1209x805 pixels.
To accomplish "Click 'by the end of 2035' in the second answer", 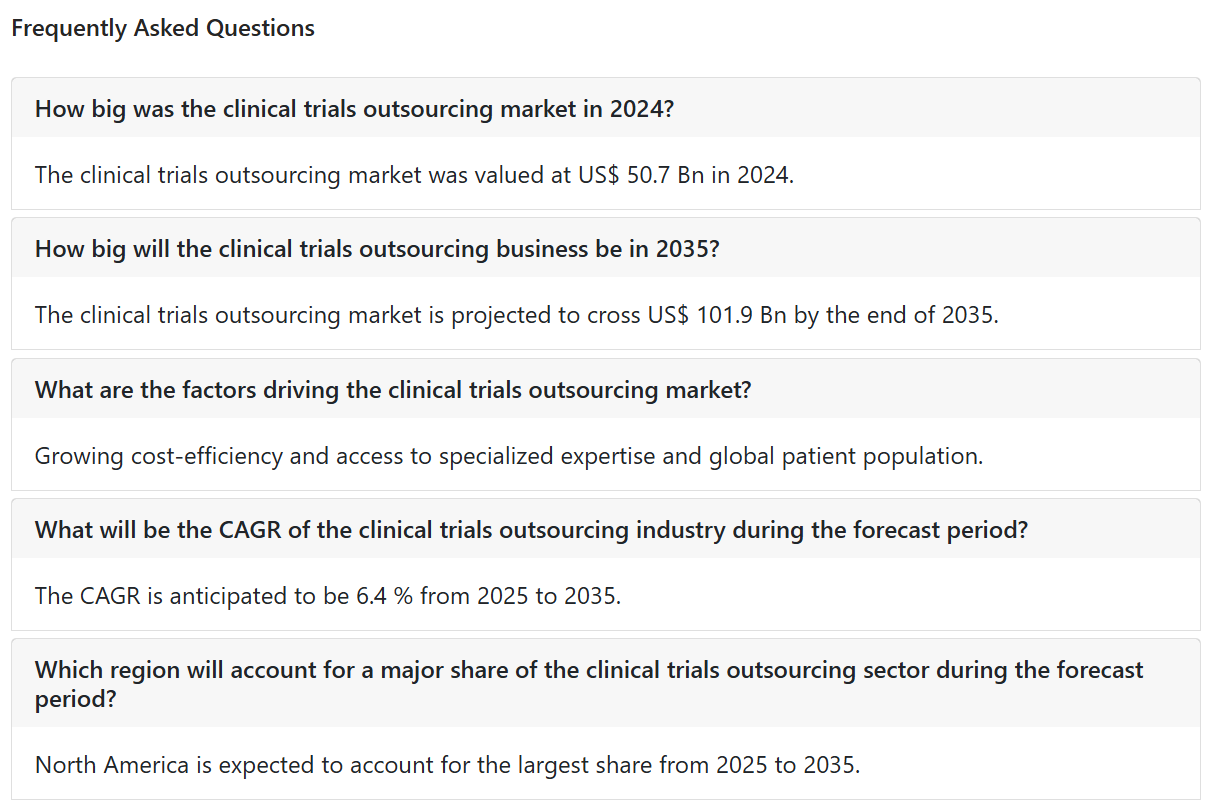I will click(x=895, y=315).
